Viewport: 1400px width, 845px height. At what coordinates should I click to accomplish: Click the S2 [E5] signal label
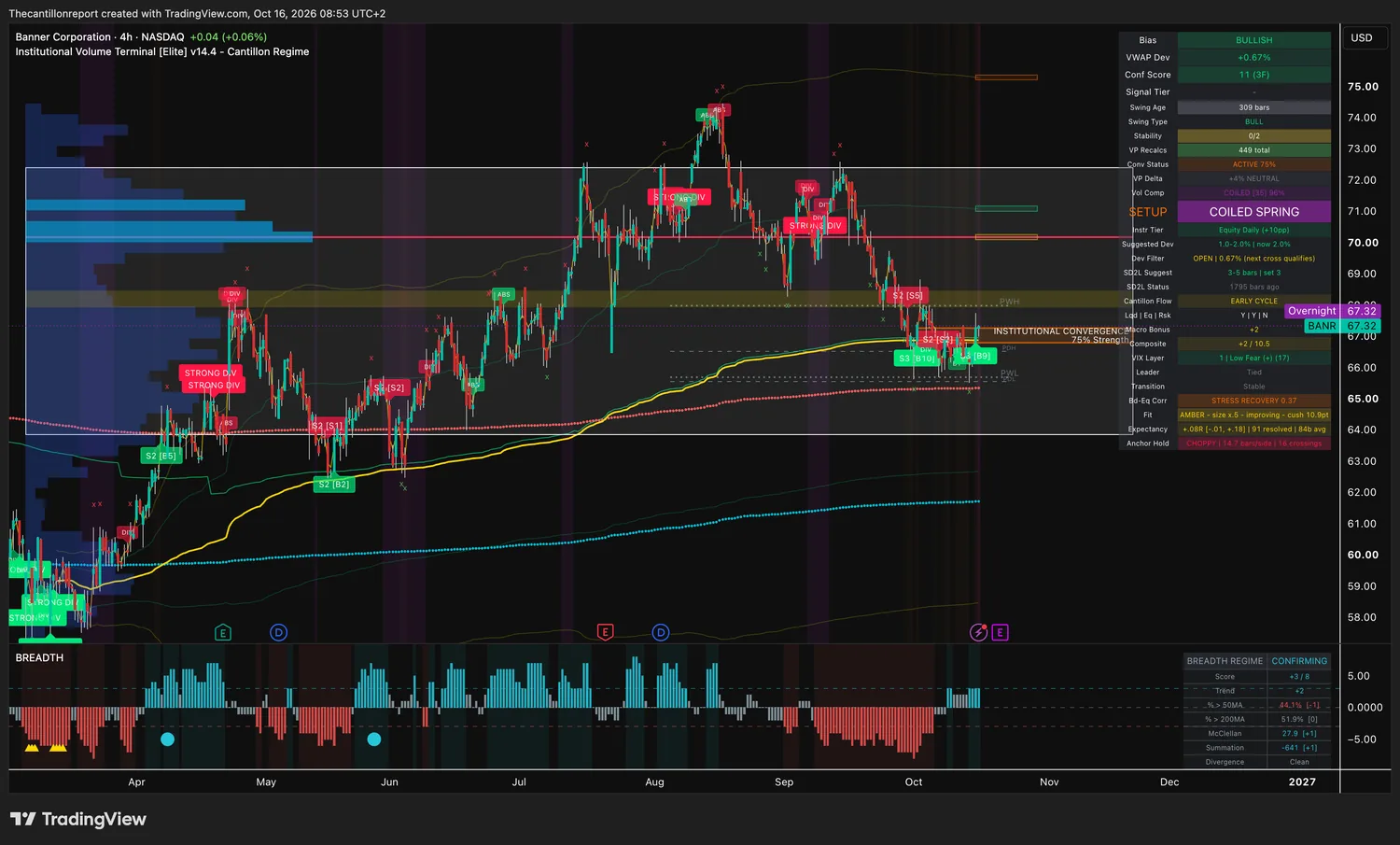tap(161, 456)
